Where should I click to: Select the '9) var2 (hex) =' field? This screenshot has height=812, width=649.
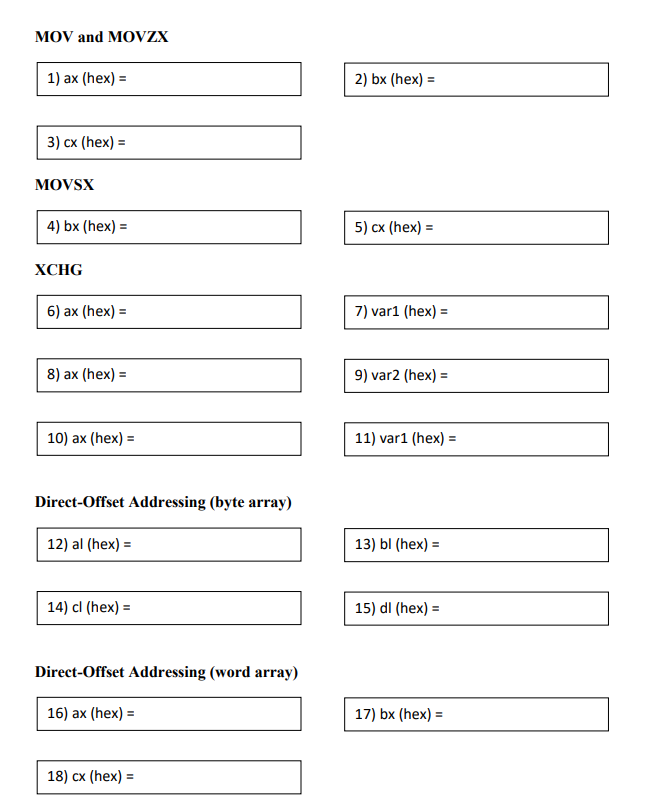pos(477,376)
